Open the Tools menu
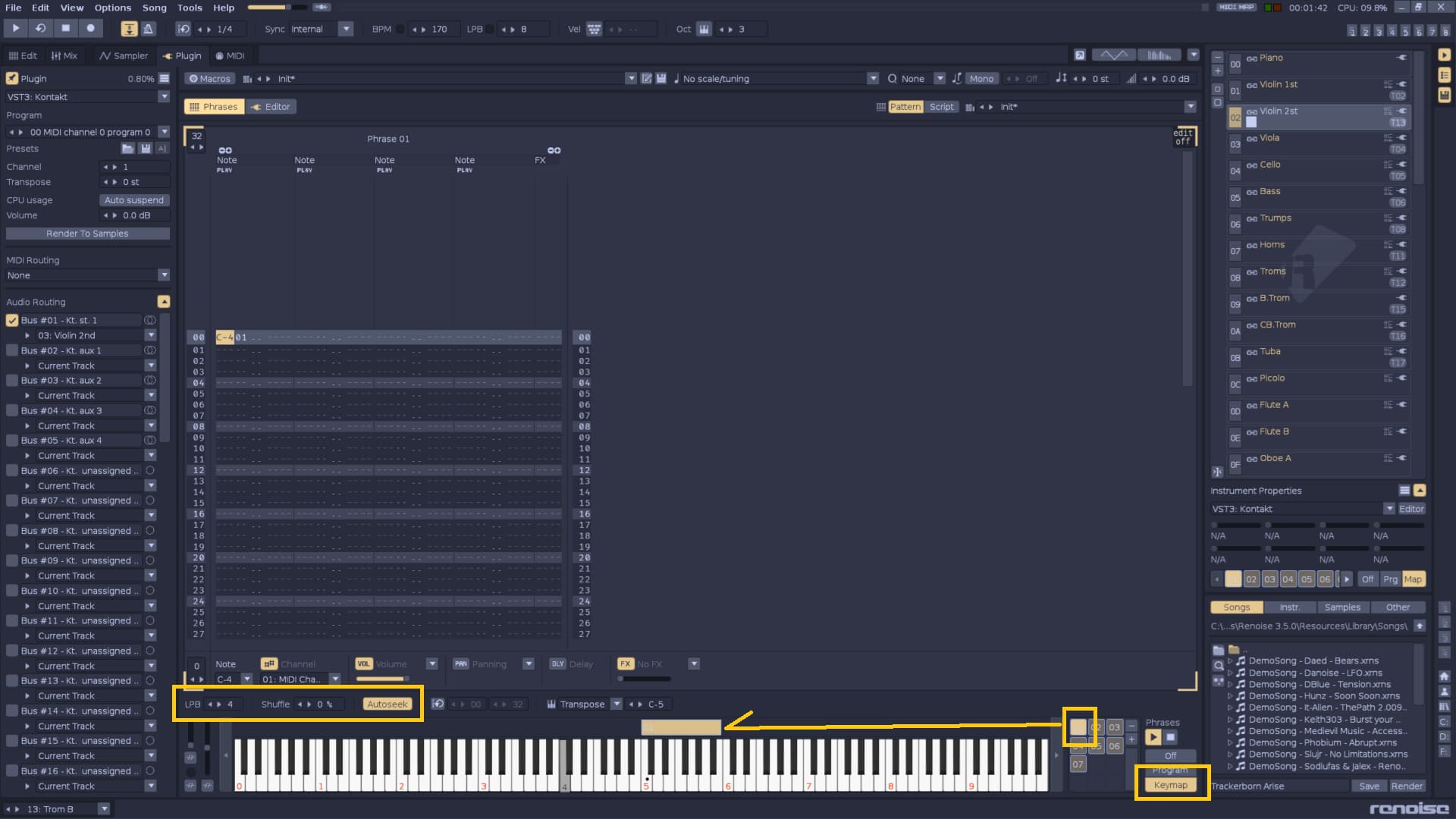This screenshot has height=819, width=1456. pyautogui.click(x=190, y=8)
